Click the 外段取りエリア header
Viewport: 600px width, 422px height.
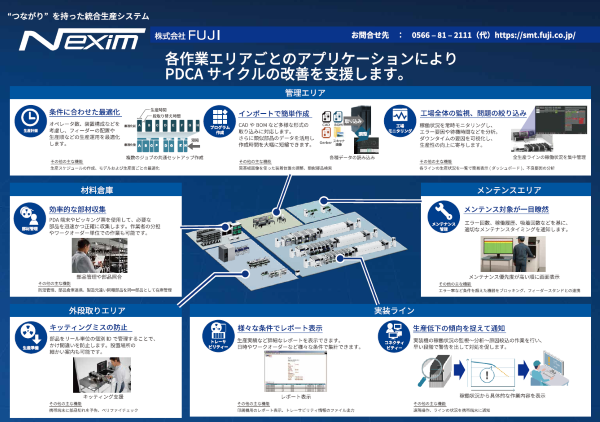(93, 311)
